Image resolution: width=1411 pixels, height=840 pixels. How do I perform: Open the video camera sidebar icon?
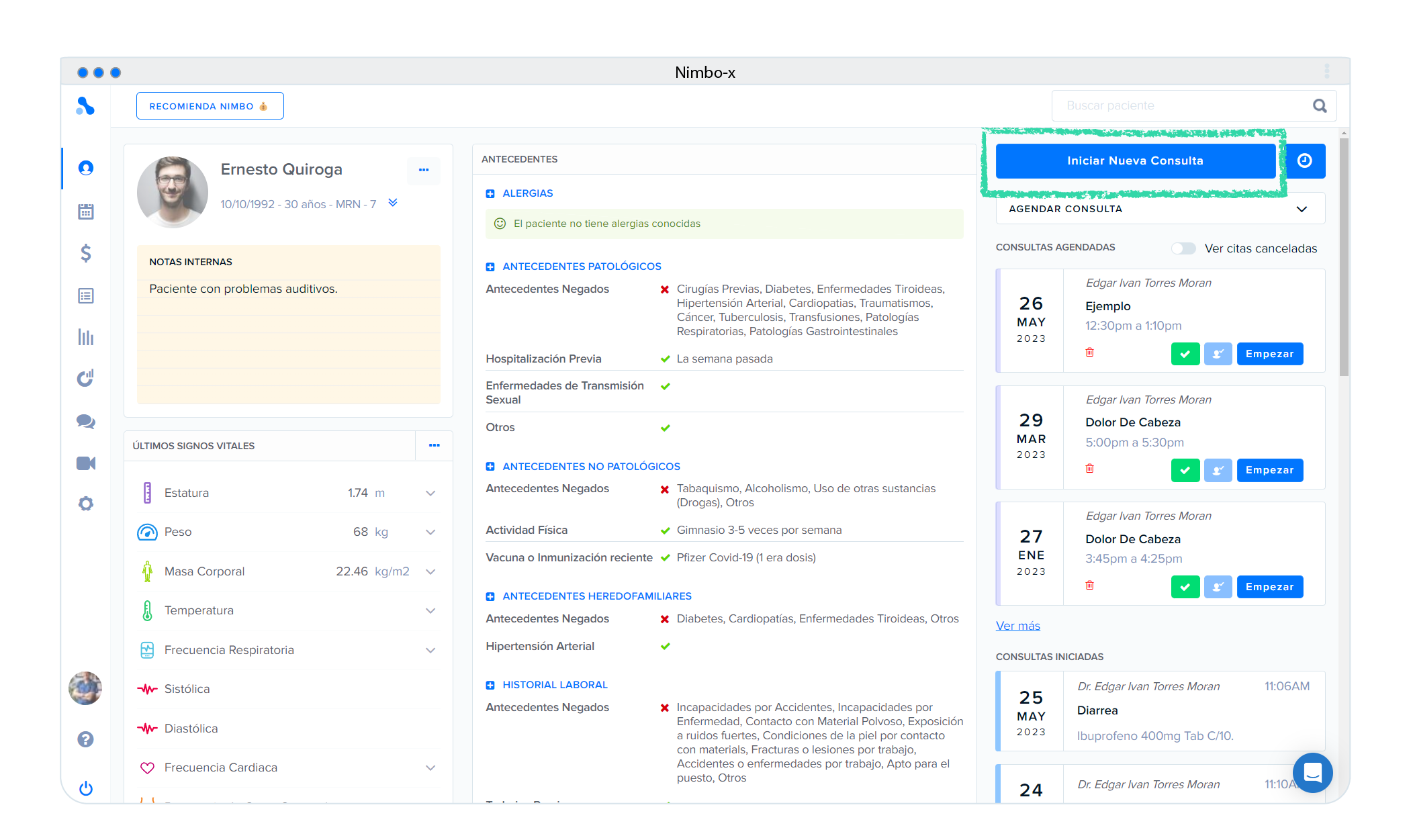click(x=86, y=463)
